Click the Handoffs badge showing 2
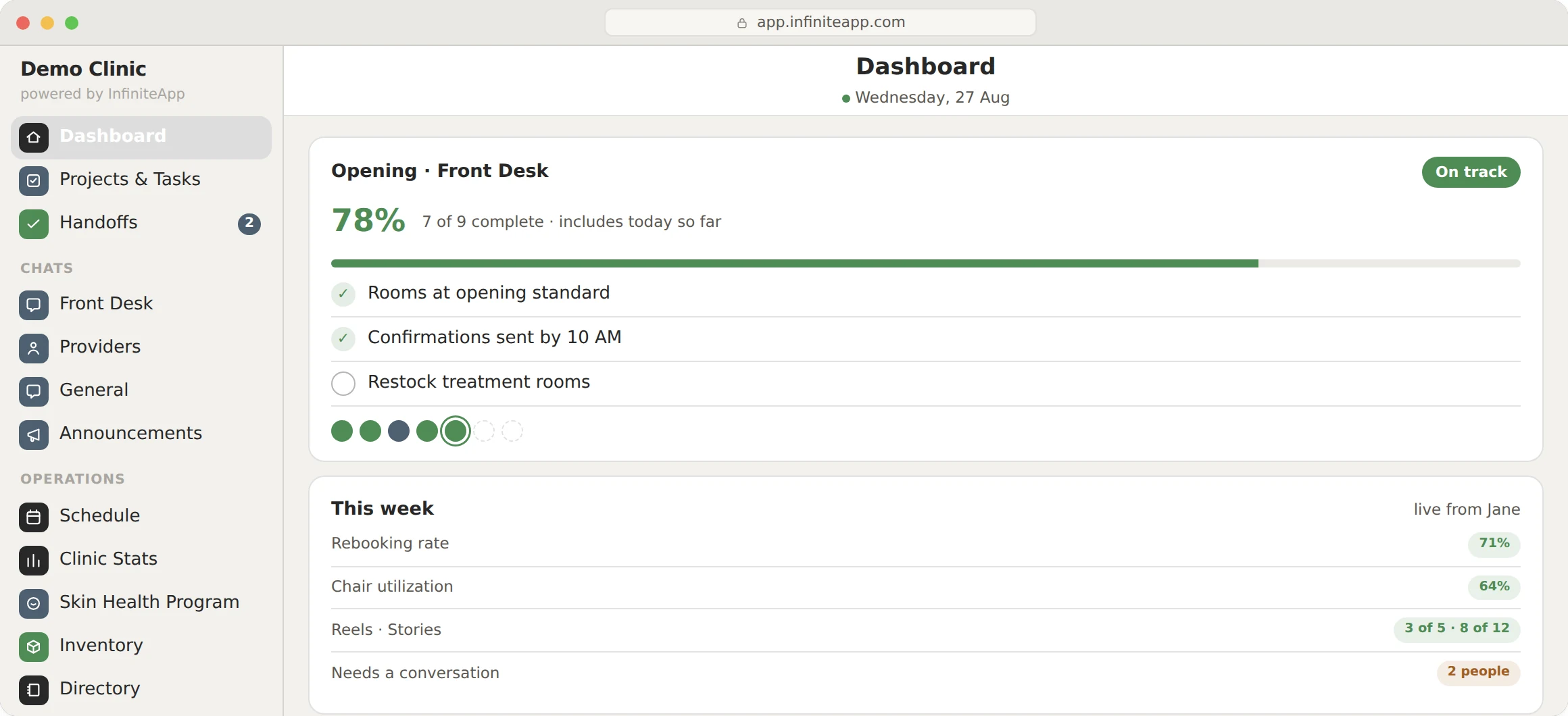Screen dimensions: 1568x716 (x=249, y=224)
